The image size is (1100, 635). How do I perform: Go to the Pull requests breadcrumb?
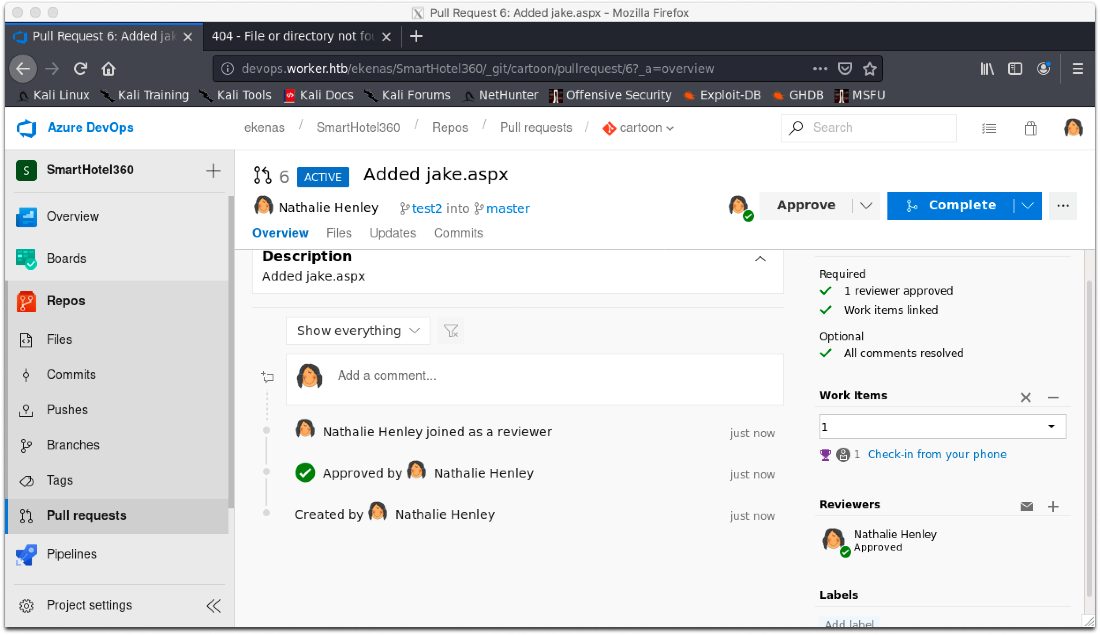536,128
